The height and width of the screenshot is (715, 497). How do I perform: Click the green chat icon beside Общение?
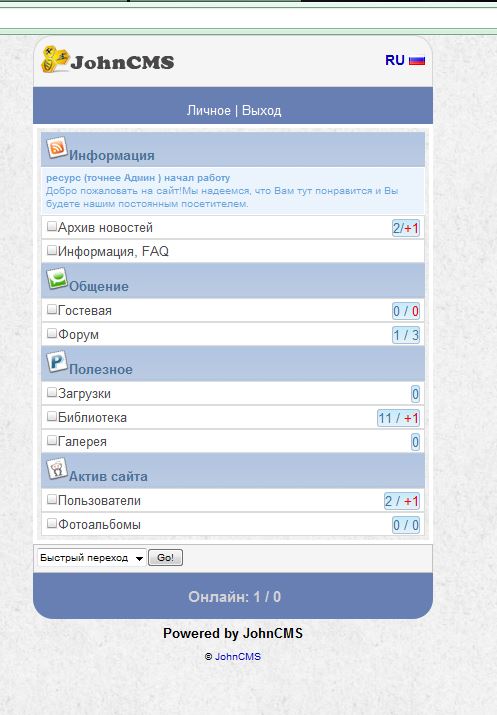tap(57, 279)
